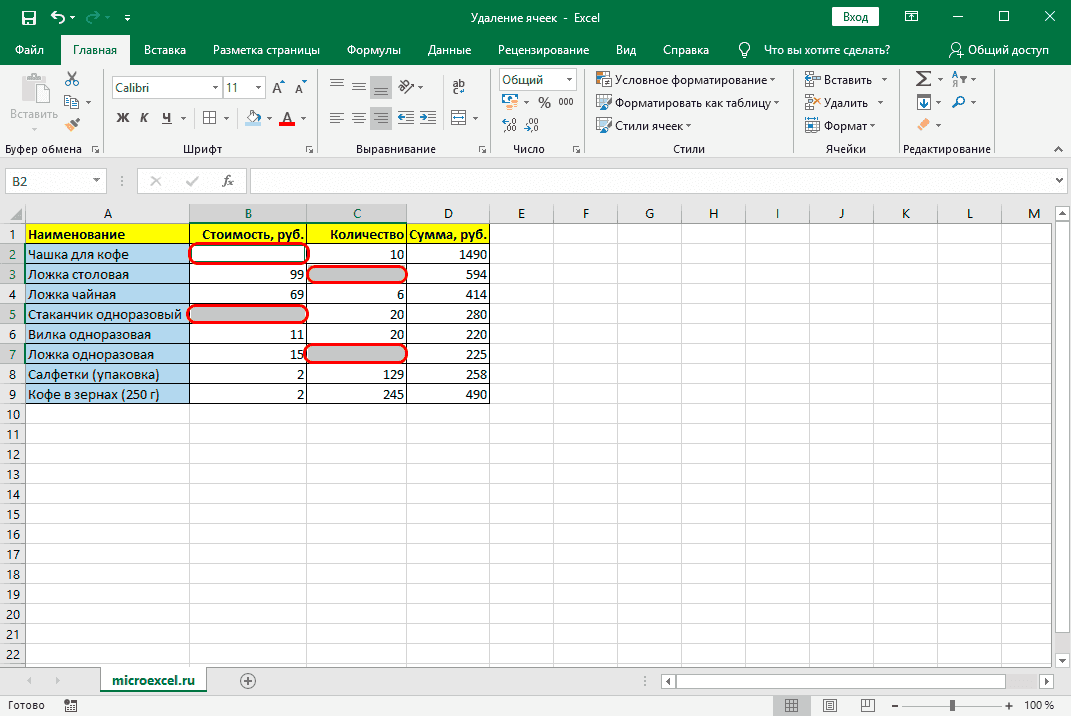Toggle italic formatting (К)
Screen dimensions: 1071x716
tap(146, 118)
